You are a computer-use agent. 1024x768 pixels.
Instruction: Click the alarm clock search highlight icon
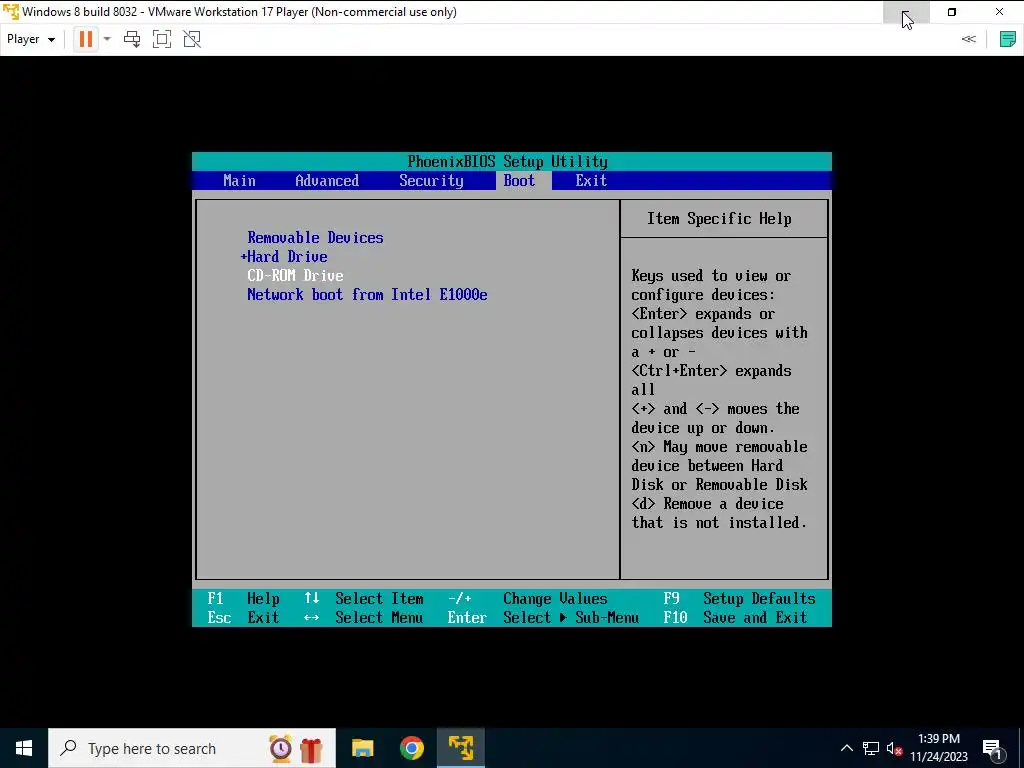(x=281, y=748)
